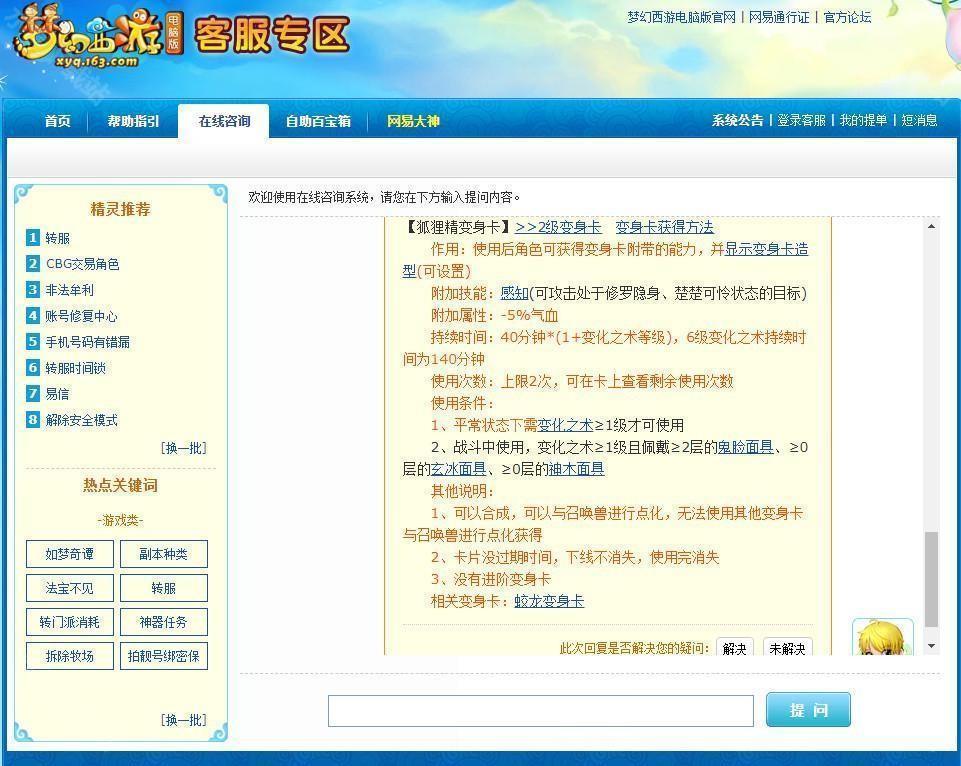Open 梦幻西游电脑版官网 link
This screenshot has height=766, width=961.
(681, 17)
